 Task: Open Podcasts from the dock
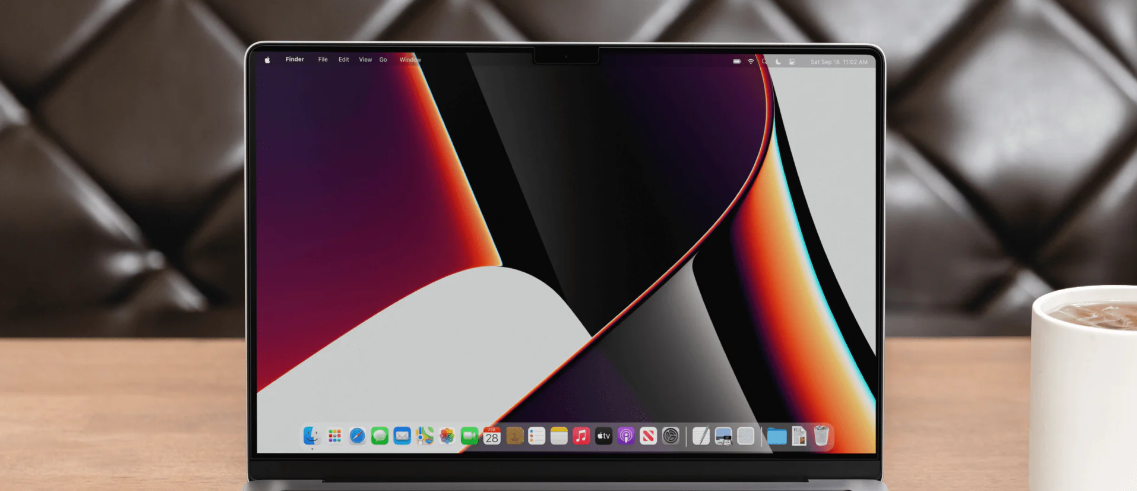627,435
